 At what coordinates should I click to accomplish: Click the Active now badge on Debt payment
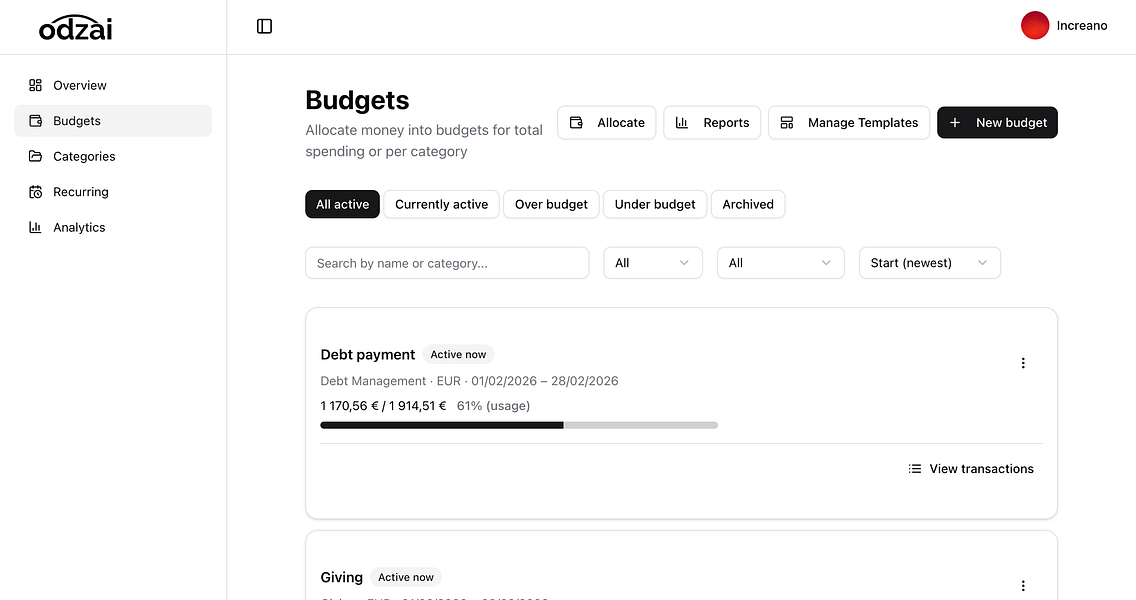tap(458, 354)
